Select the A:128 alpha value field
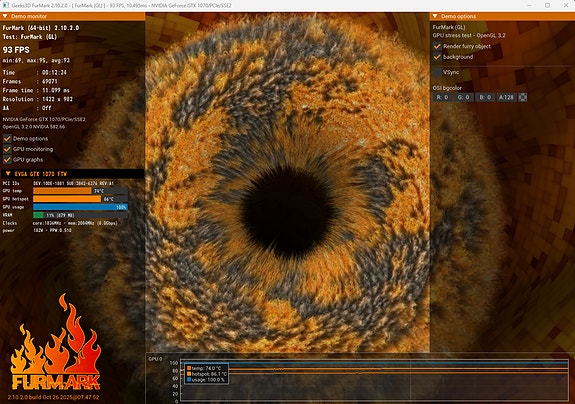 pyautogui.click(x=506, y=97)
